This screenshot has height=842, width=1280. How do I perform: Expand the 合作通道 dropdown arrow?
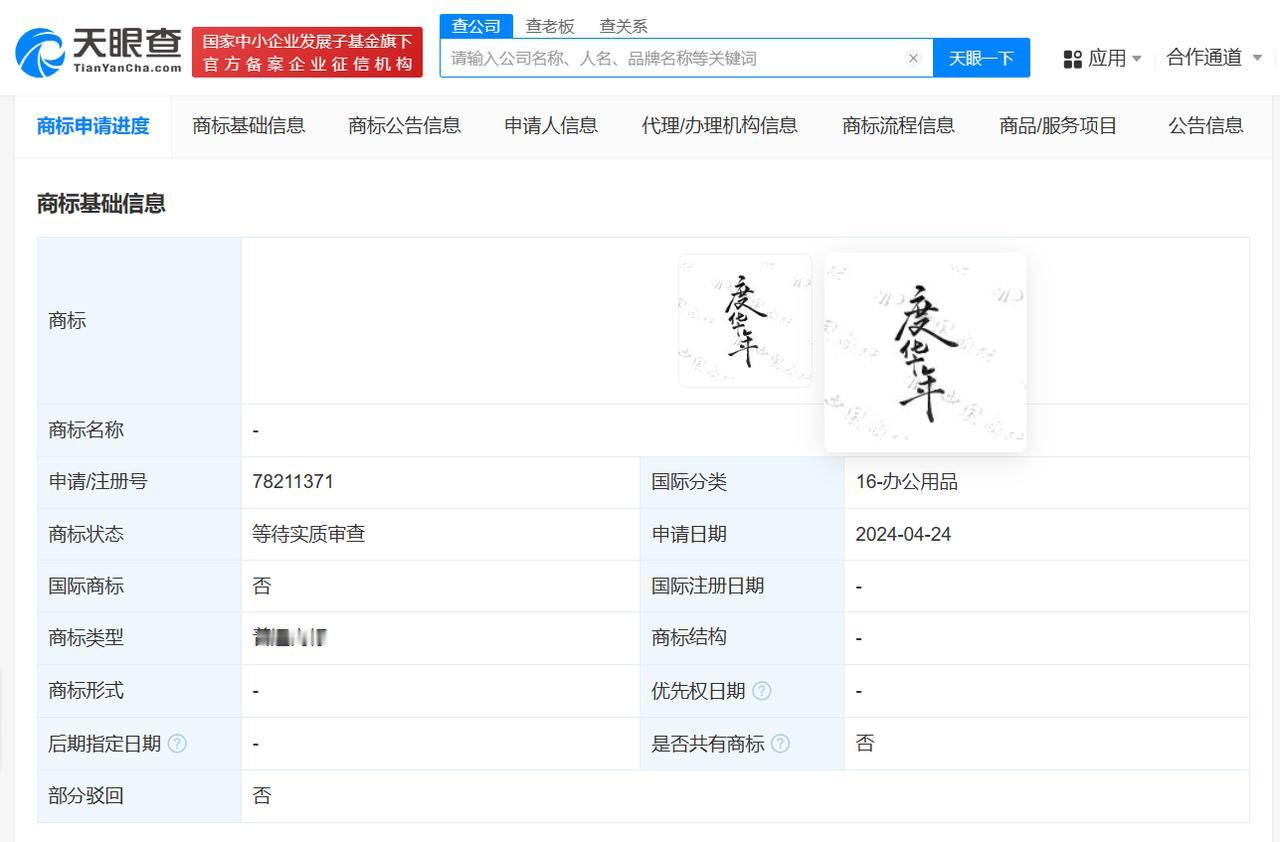pyautogui.click(x=1257, y=58)
